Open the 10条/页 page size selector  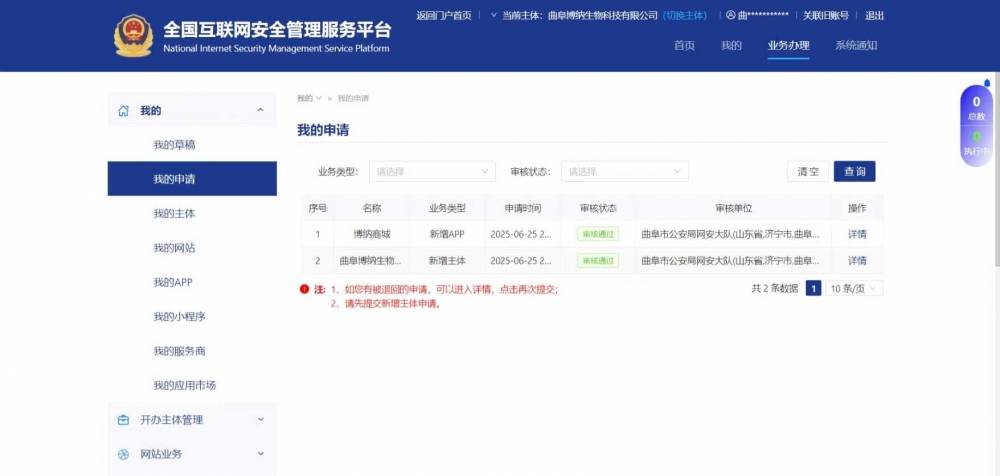[x=855, y=288]
